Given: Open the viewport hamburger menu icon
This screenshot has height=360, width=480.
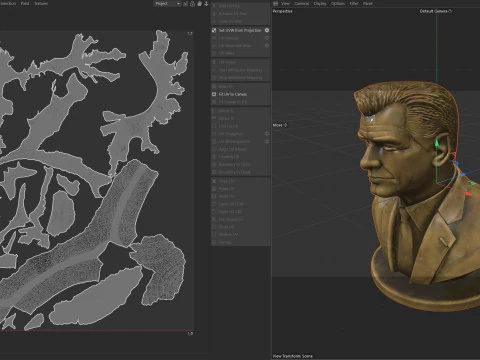Looking at the screenshot, I should (x=275, y=3).
